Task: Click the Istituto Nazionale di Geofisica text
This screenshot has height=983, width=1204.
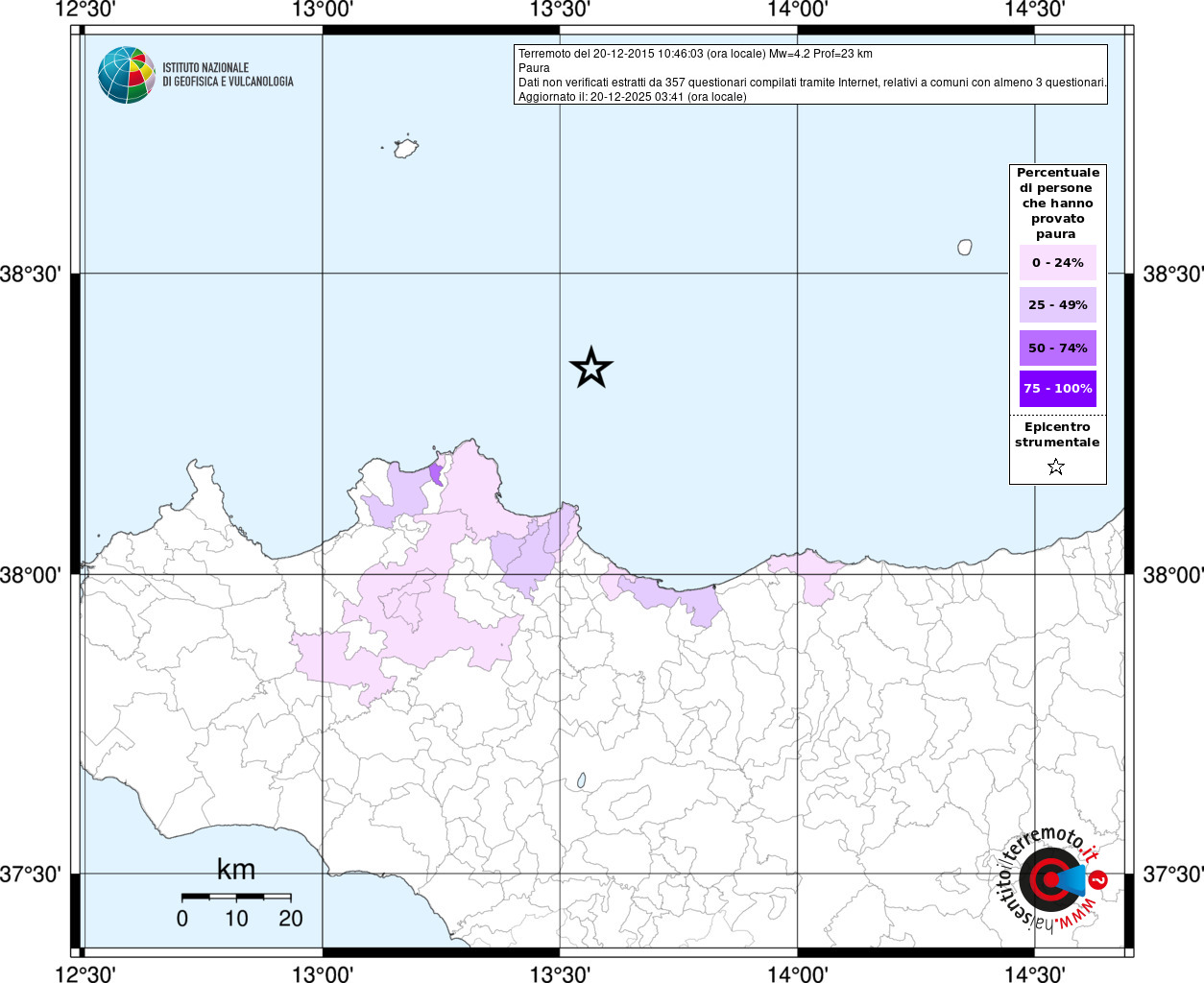Action: pos(228,75)
